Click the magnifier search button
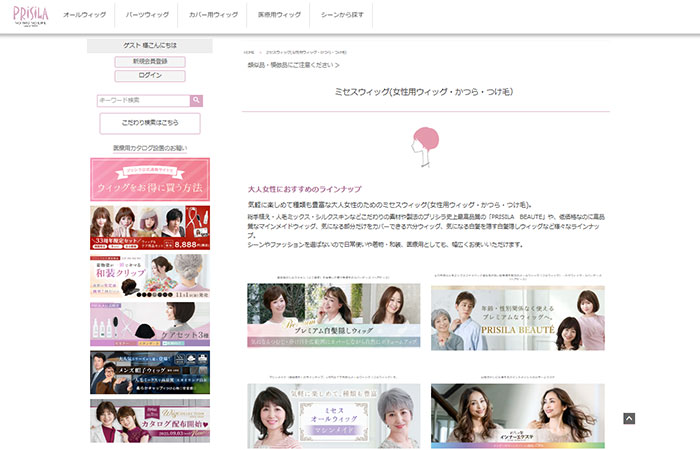 197,100
